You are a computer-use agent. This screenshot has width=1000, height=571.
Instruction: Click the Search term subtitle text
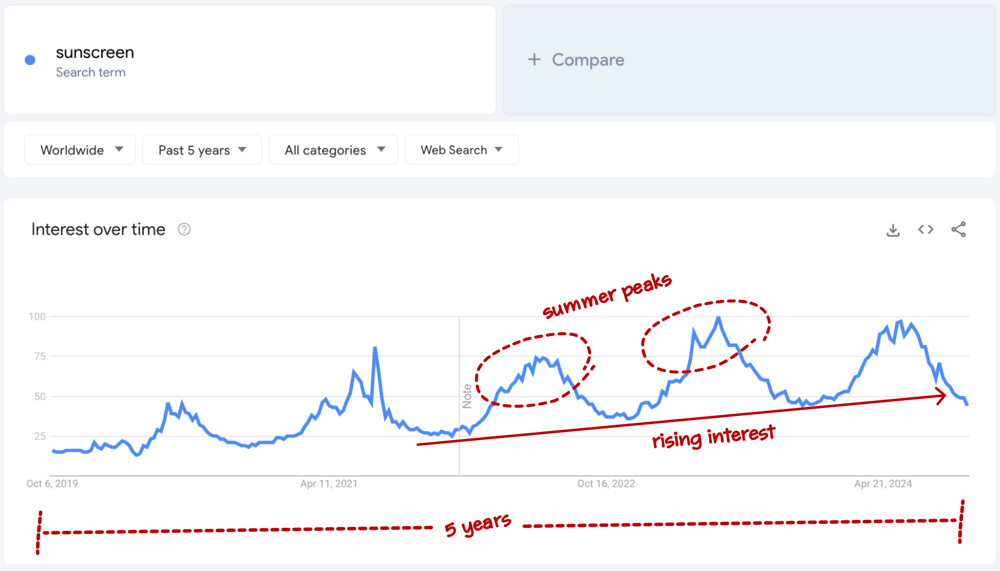point(91,73)
